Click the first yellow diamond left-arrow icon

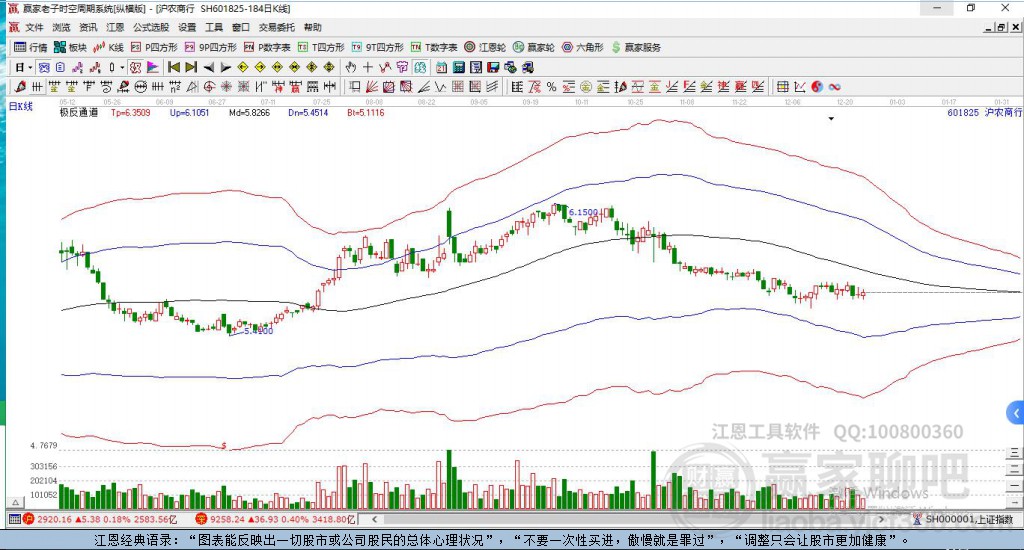click(x=243, y=67)
